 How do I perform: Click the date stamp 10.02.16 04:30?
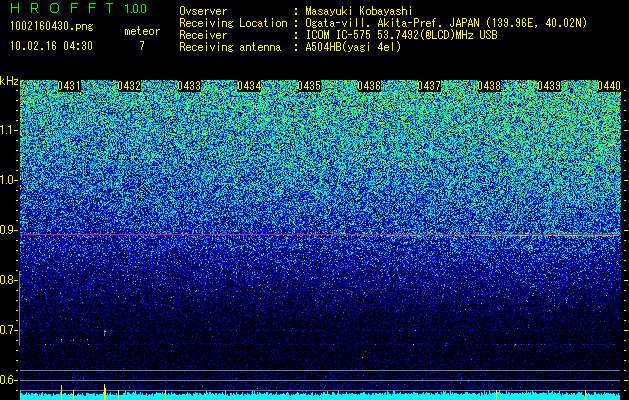click(52, 46)
